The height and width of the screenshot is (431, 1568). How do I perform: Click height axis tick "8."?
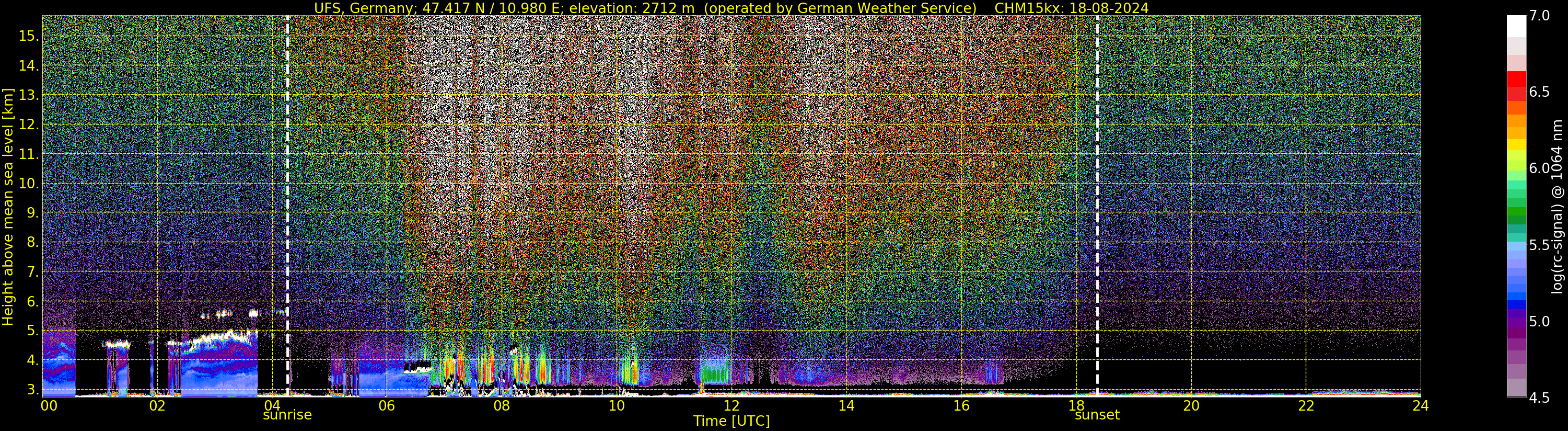coord(32,243)
